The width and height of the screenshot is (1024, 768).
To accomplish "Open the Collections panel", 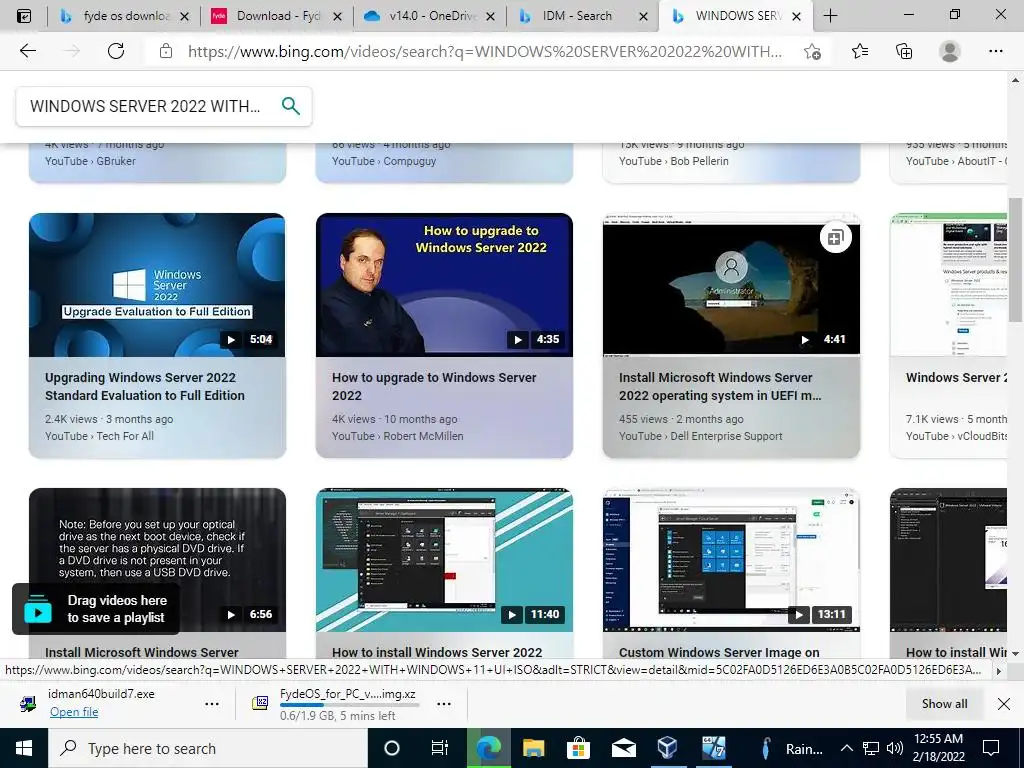I will tap(904, 51).
